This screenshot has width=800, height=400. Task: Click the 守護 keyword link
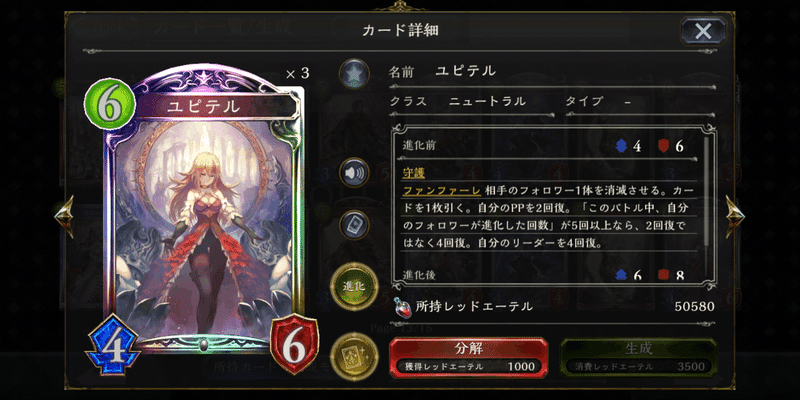tap(414, 173)
